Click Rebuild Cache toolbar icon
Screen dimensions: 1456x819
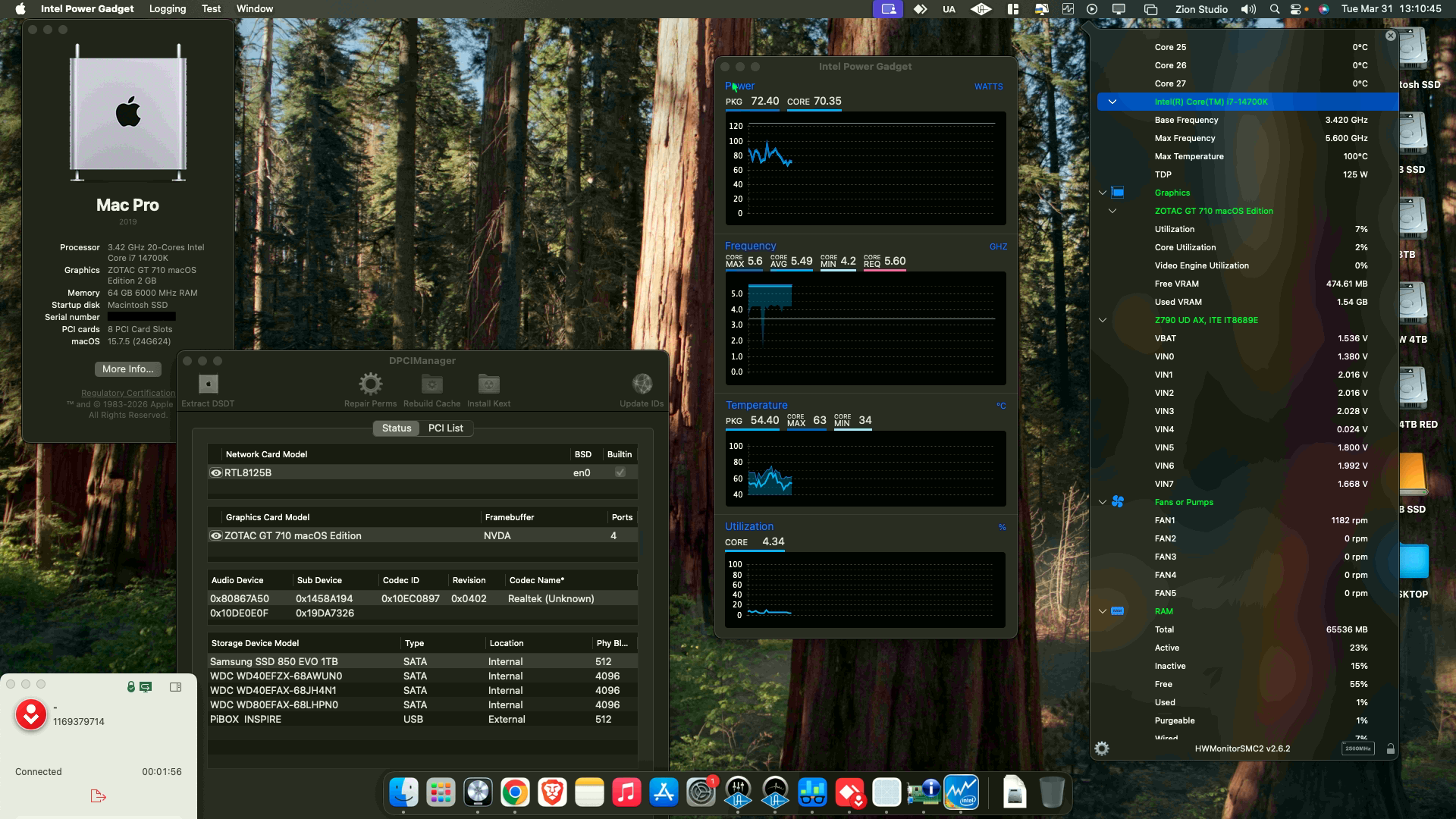pos(431,384)
